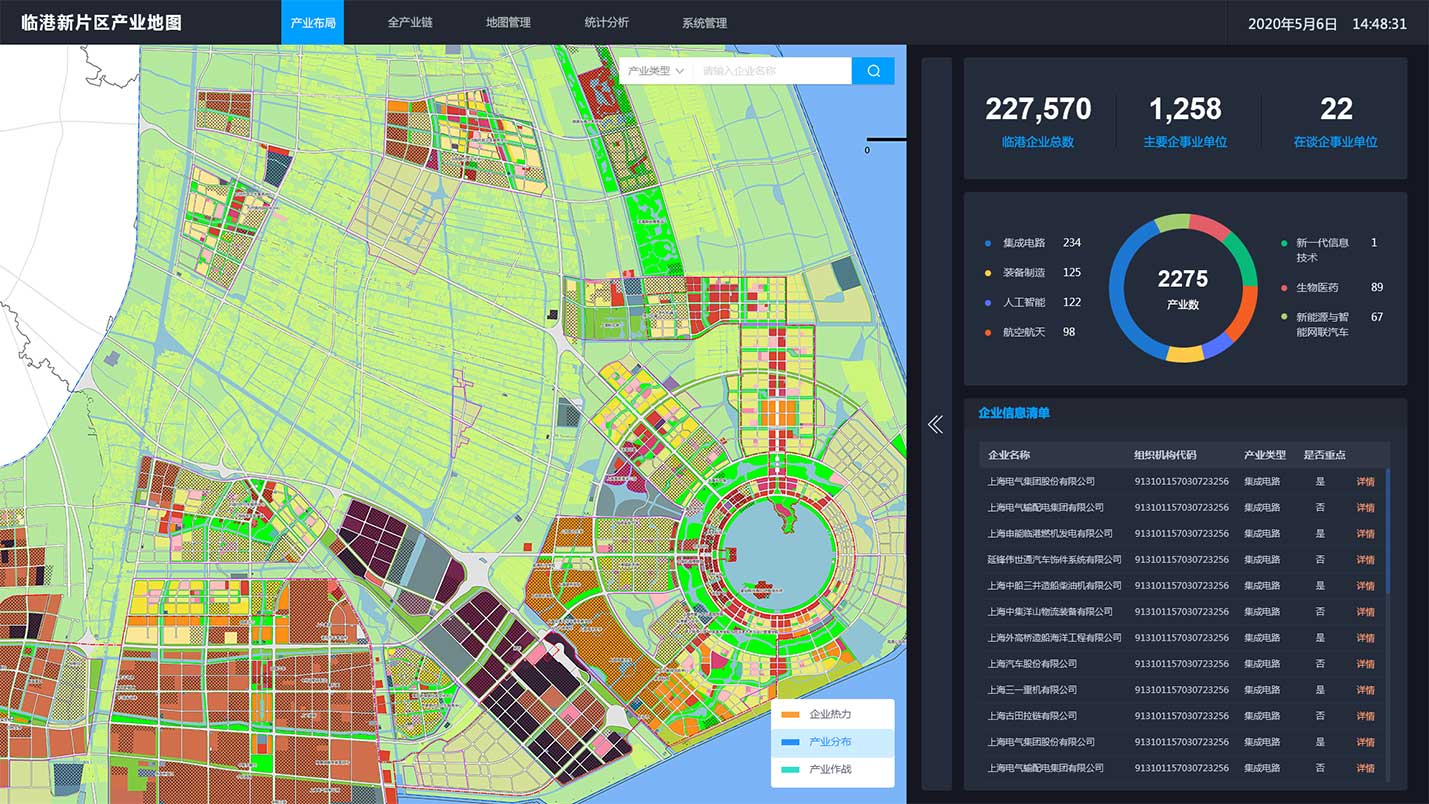The image size is (1429, 804).
Task: Click the blue search magnifier button
Action: click(873, 71)
